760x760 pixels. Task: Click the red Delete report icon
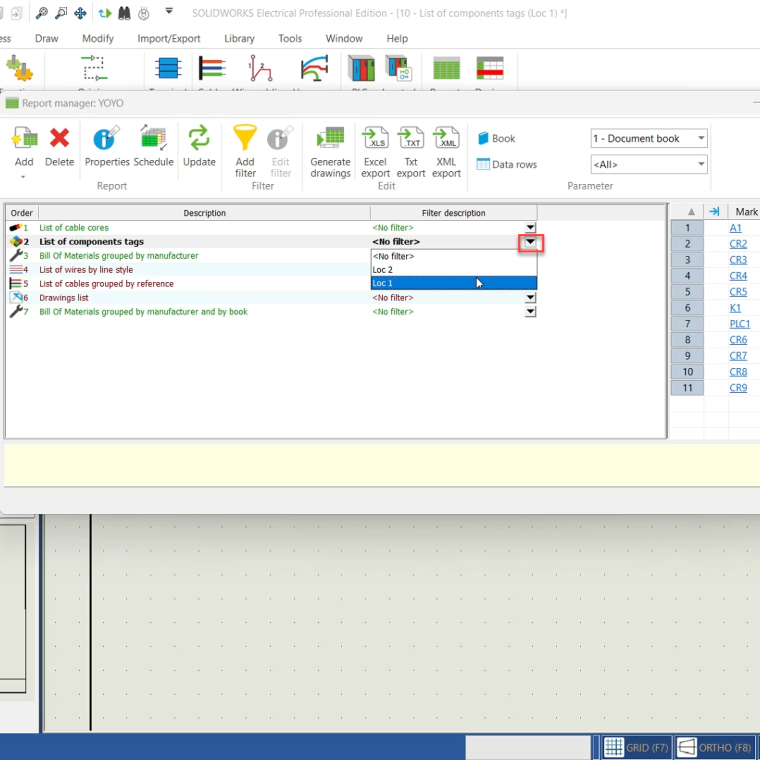[59, 138]
